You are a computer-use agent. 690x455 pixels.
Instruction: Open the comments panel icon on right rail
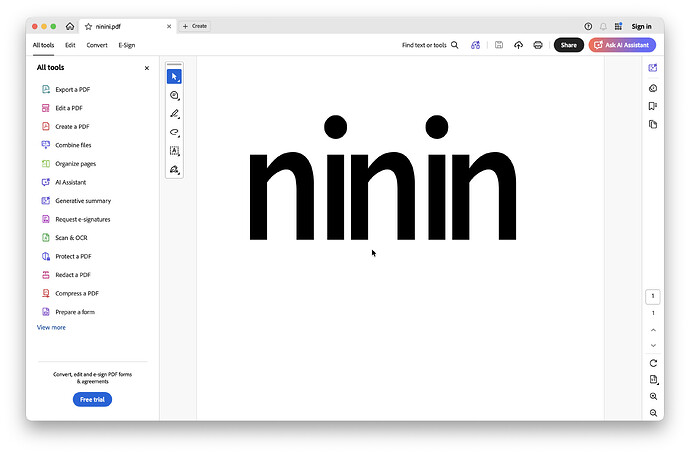coord(653,88)
